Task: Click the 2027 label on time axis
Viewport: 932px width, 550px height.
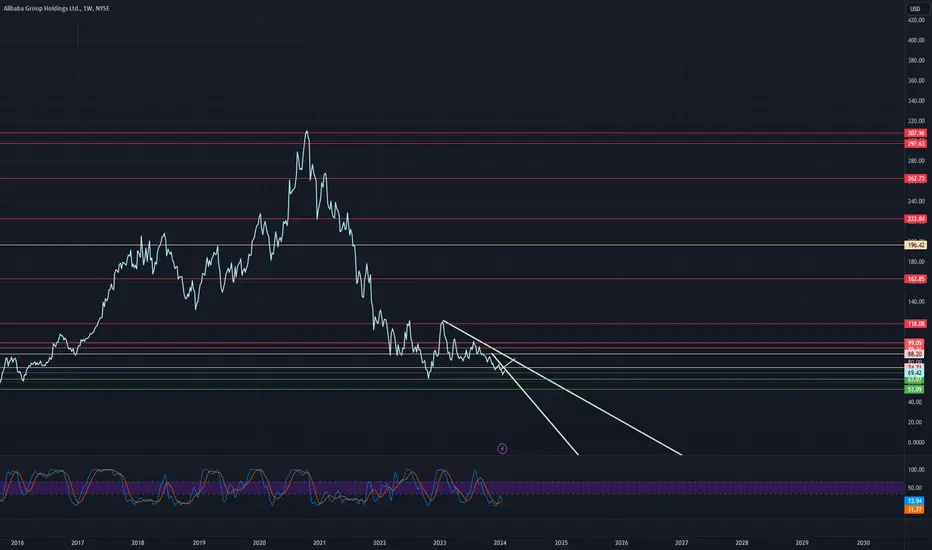Action: 682,543
